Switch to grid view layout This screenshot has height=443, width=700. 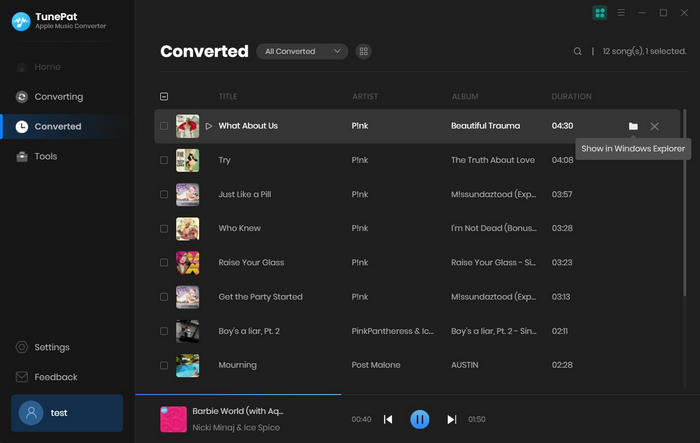tap(364, 51)
